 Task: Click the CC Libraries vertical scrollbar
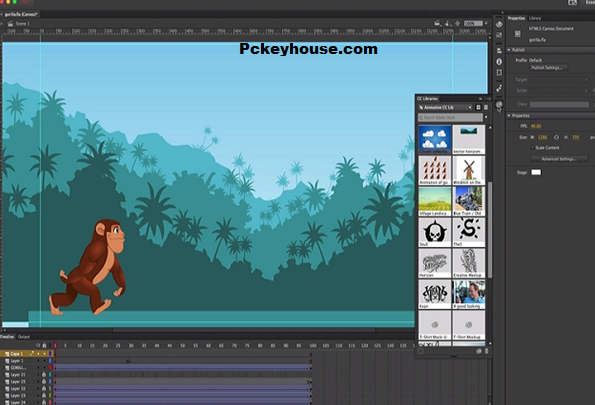point(490,230)
